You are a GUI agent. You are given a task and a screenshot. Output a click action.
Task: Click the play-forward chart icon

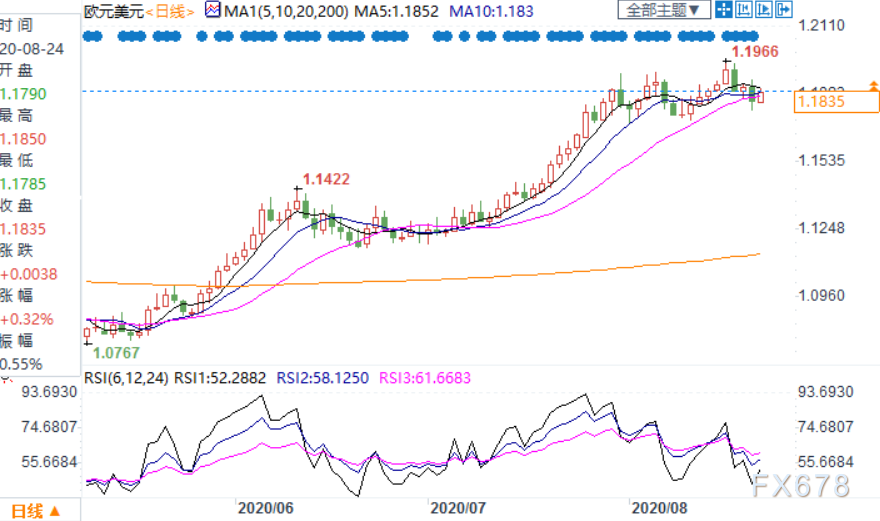tap(763, 10)
